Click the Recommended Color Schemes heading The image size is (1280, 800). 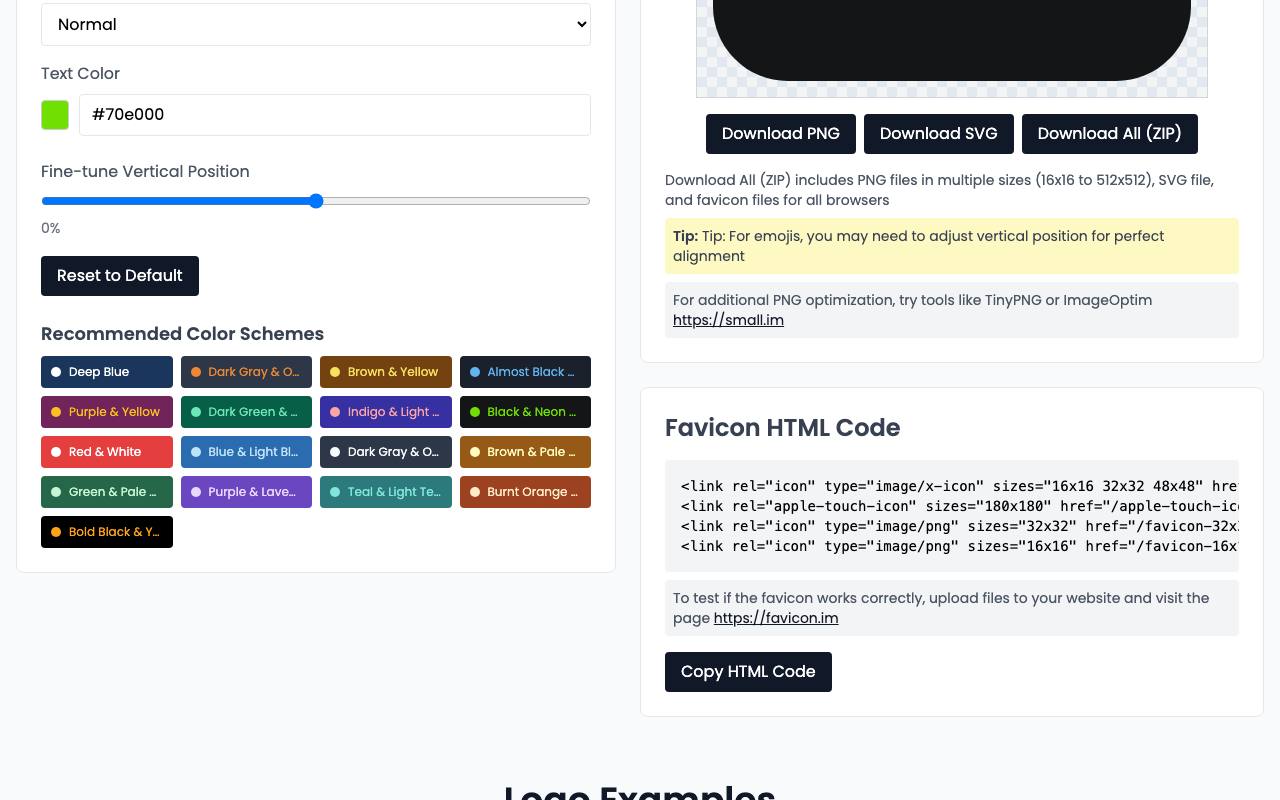click(182, 334)
